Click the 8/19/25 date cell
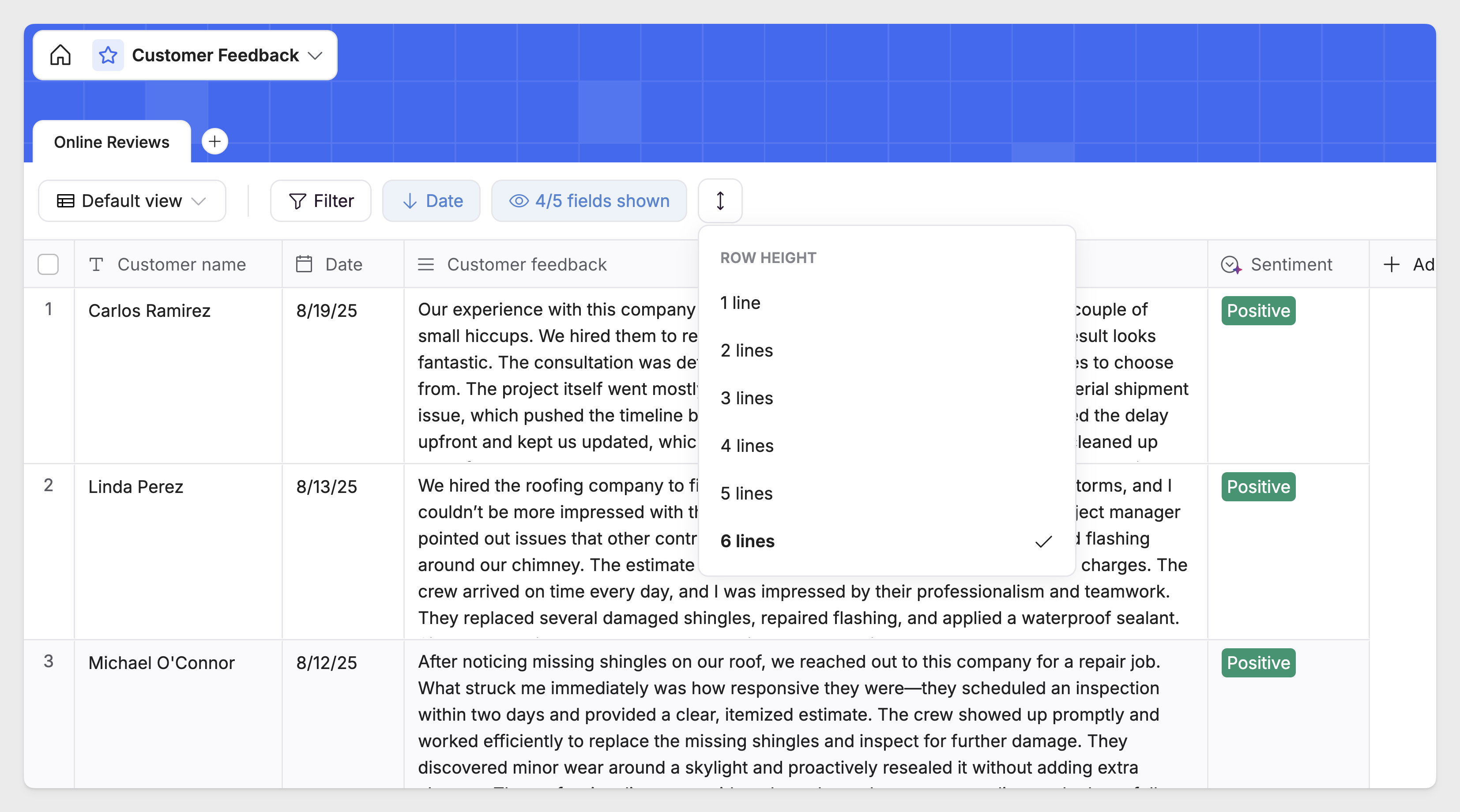The image size is (1460, 812). pyautogui.click(x=343, y=375)
